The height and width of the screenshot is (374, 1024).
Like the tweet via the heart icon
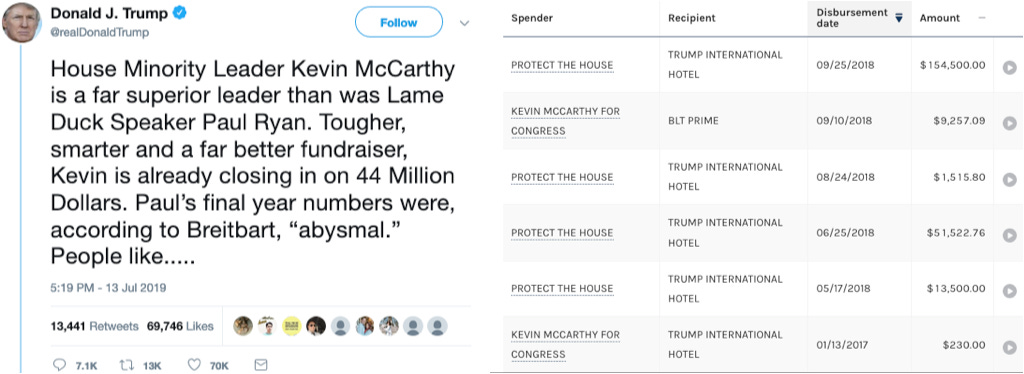[193, 365]
